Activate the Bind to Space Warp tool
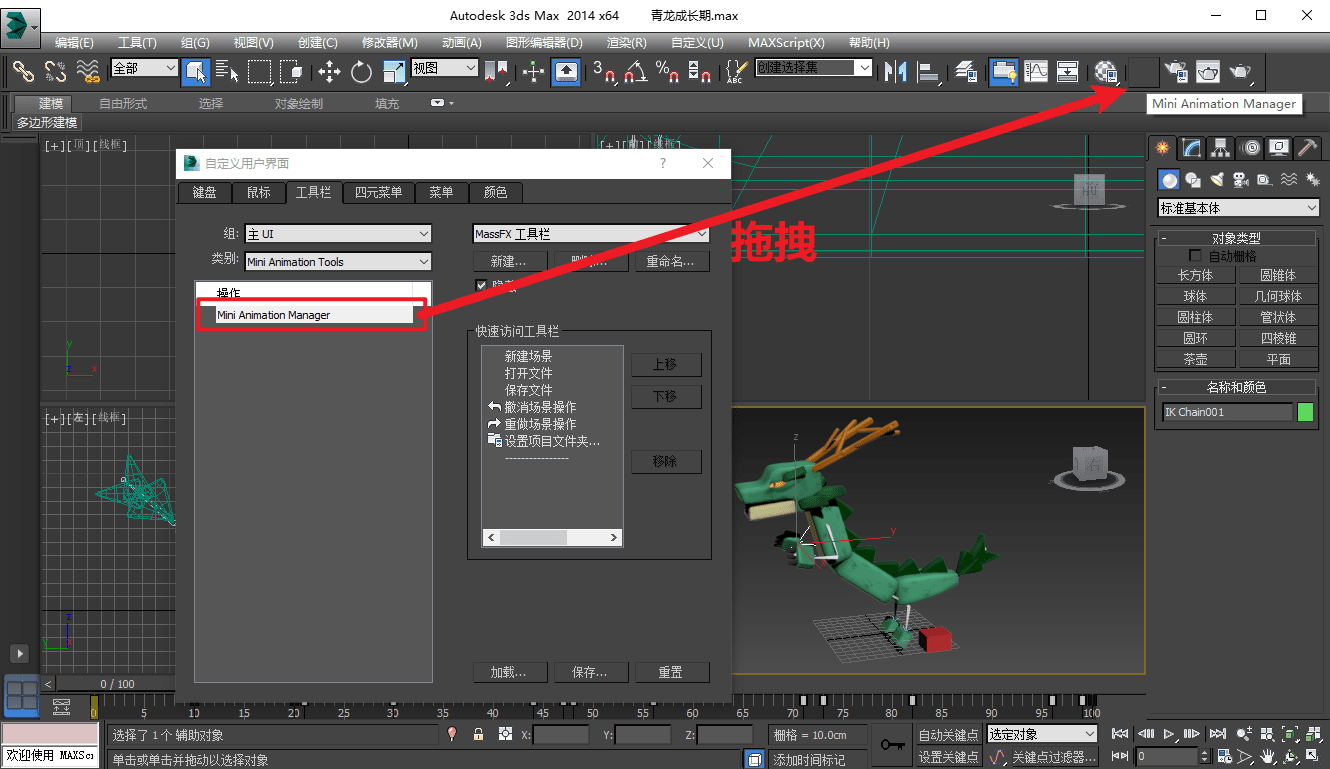The height and width of the screenshot is (769, 1330). point(88,71)
